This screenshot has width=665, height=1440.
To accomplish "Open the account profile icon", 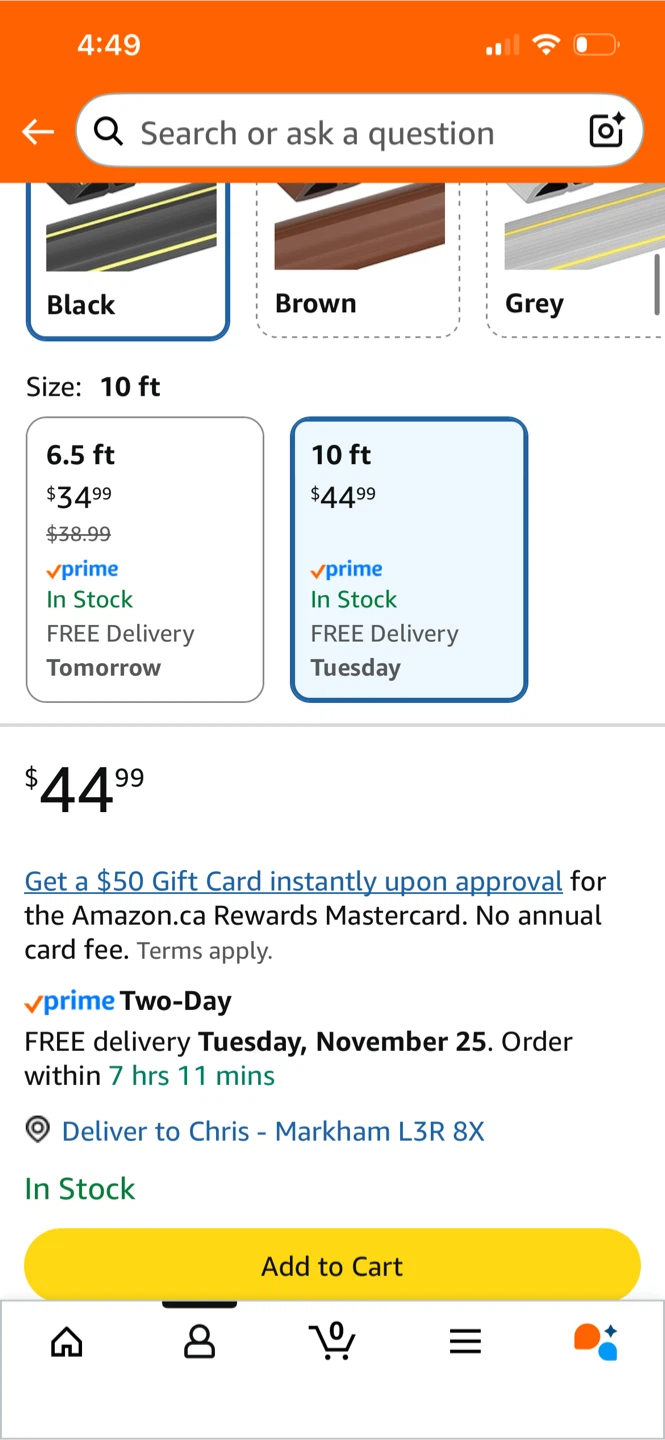I will click(x=199, y=1342).
